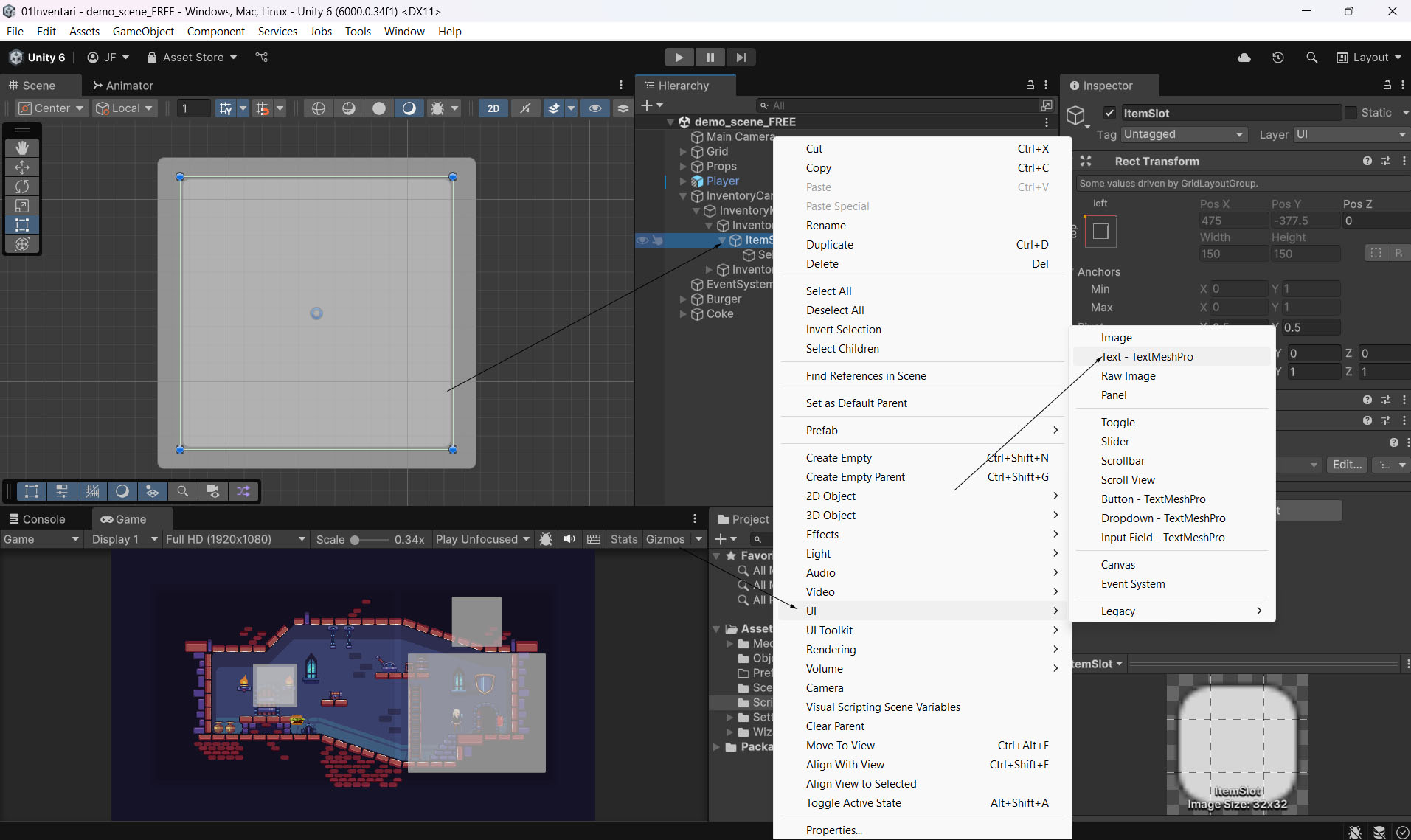
Task: Select the Move tool in Scene toolbar
Action: (22, 167)
